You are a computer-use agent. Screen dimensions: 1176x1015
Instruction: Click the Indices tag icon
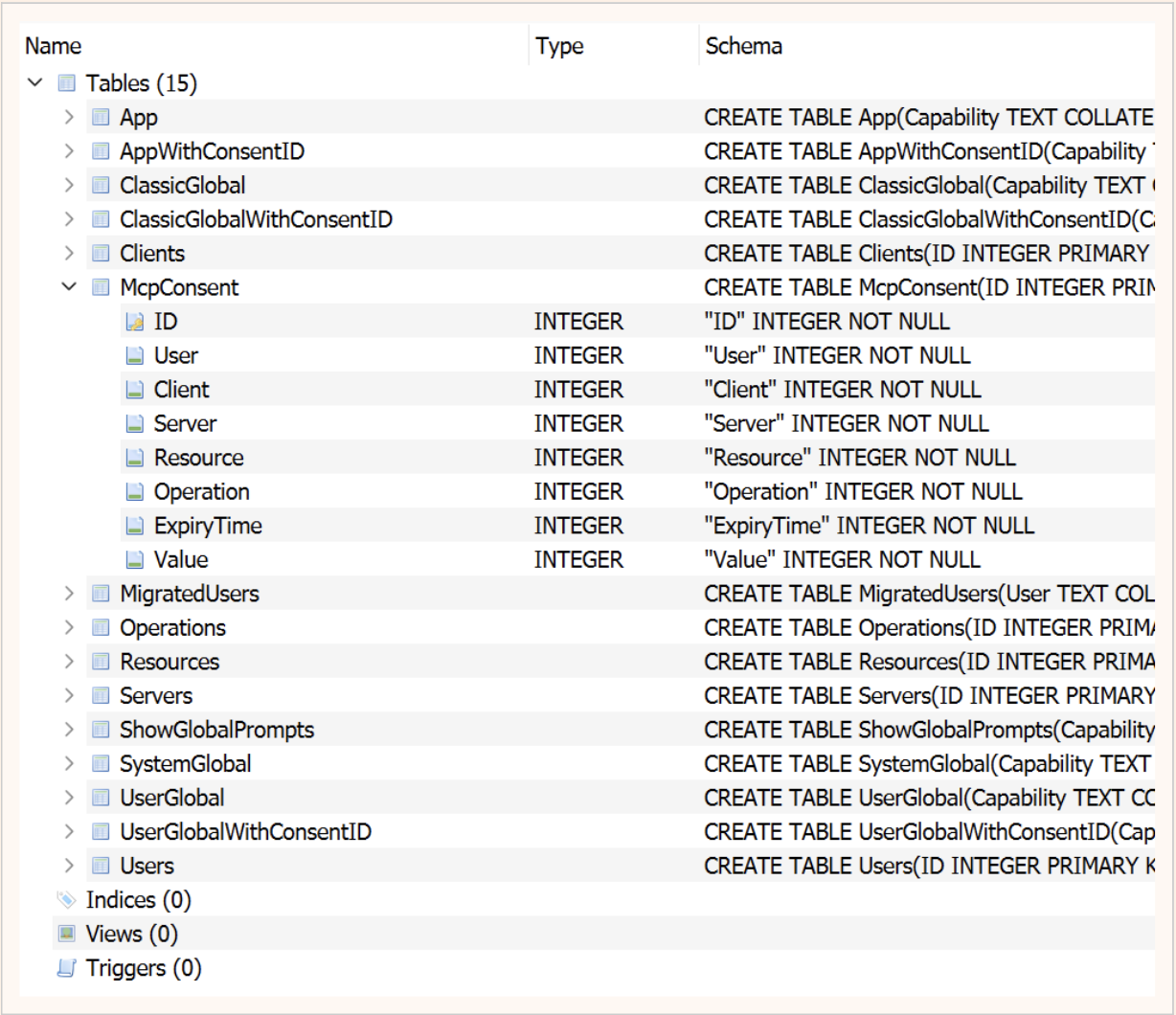pos(66,900)
